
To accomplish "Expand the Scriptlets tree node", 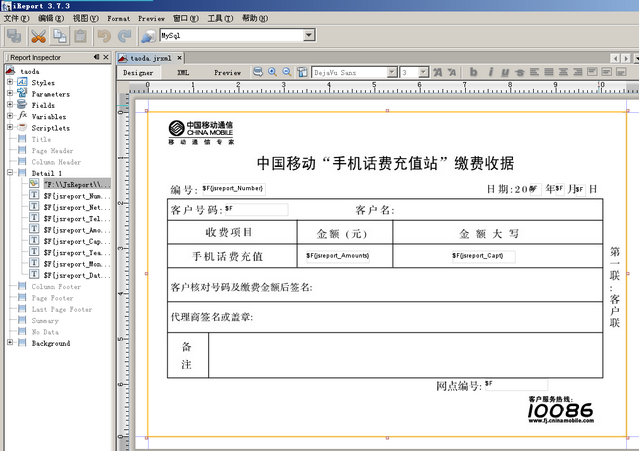I will pyautogui.click(x=10, y=127).
